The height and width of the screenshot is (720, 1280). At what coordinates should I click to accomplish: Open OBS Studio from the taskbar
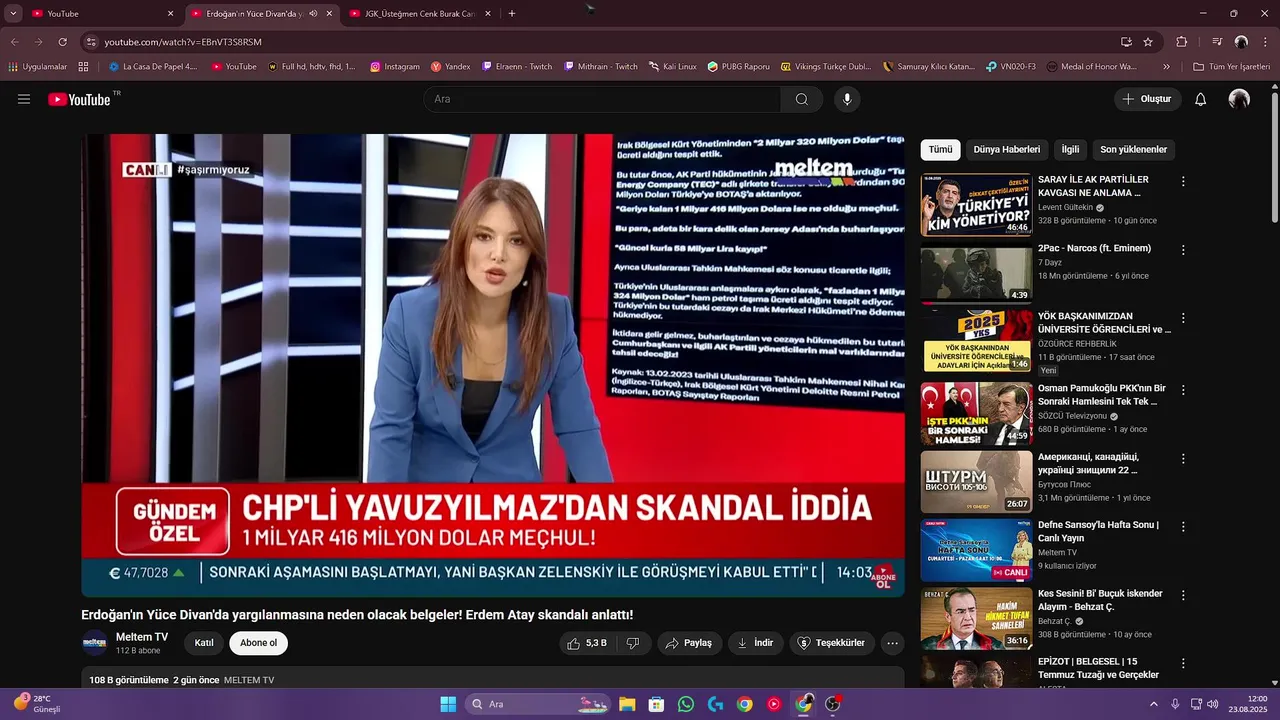(832, 704)
